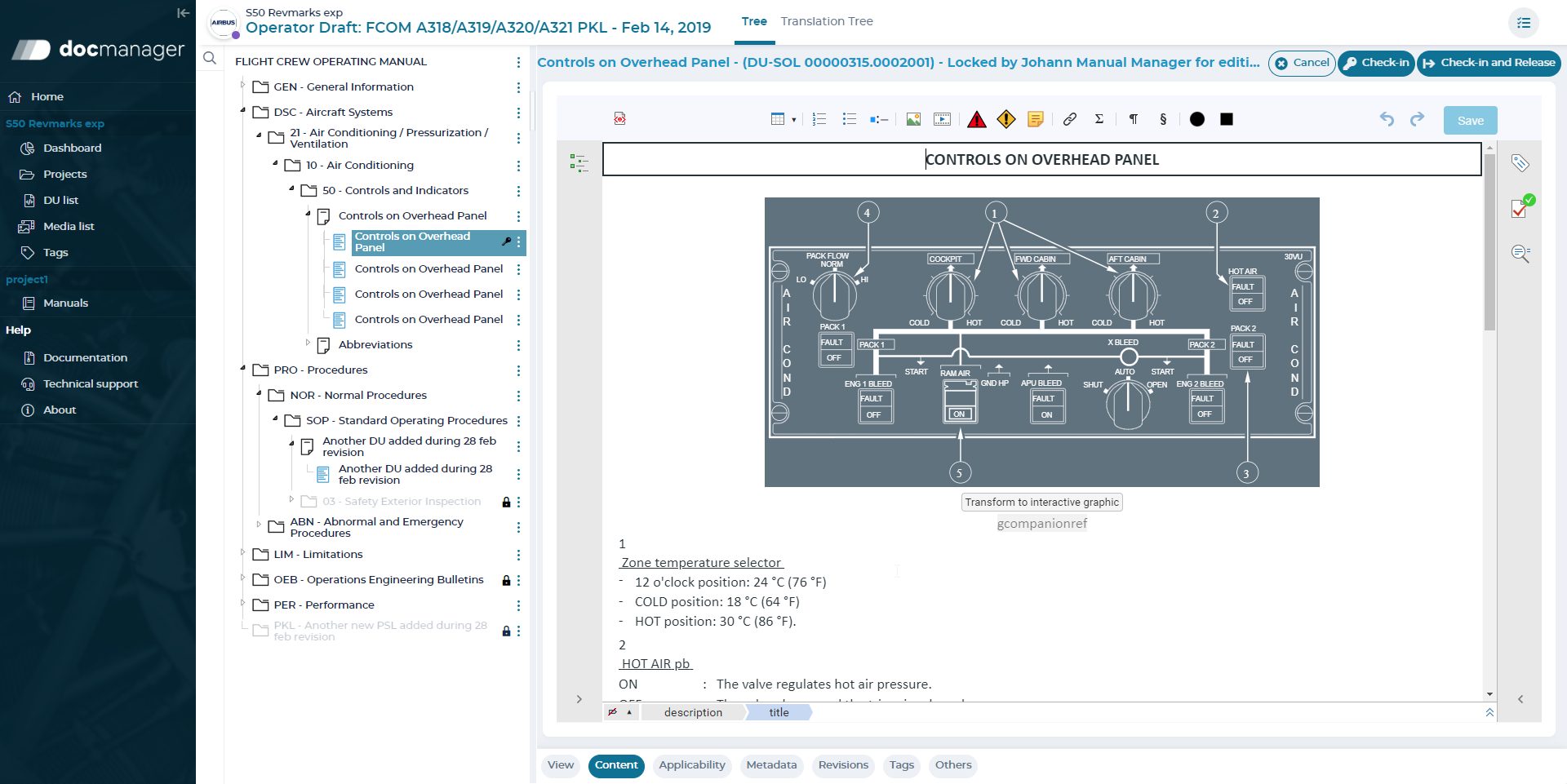
Task: Insert a video media element
Action: [x=942, y=119]
